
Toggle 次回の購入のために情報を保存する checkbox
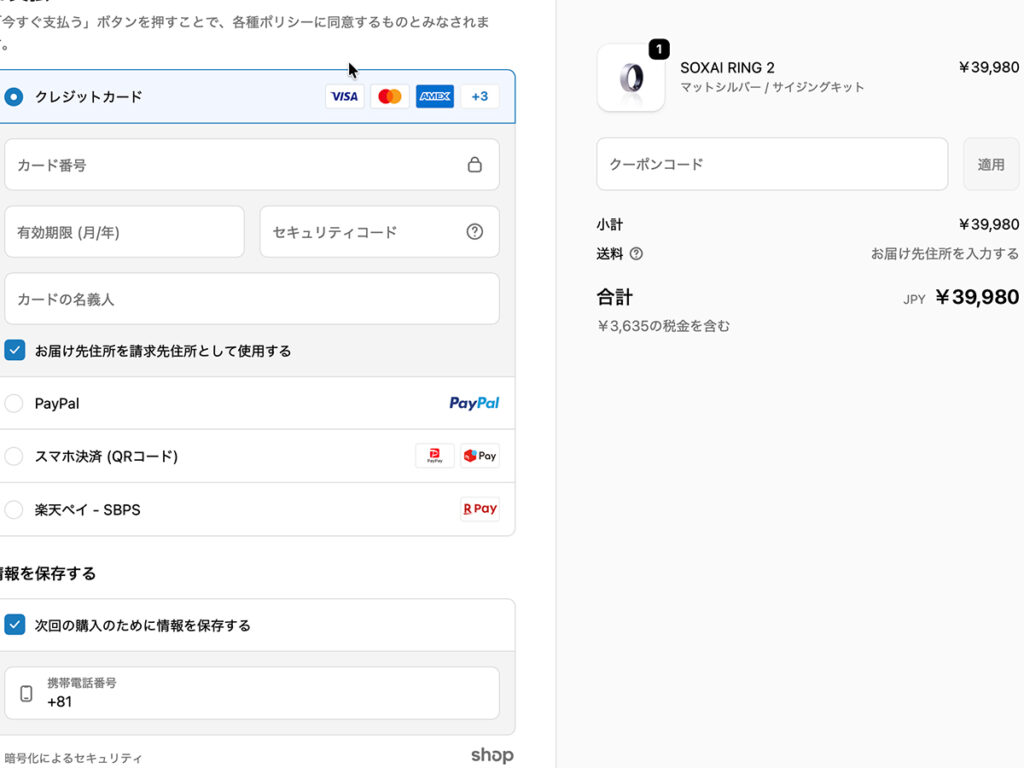(14, 625)
